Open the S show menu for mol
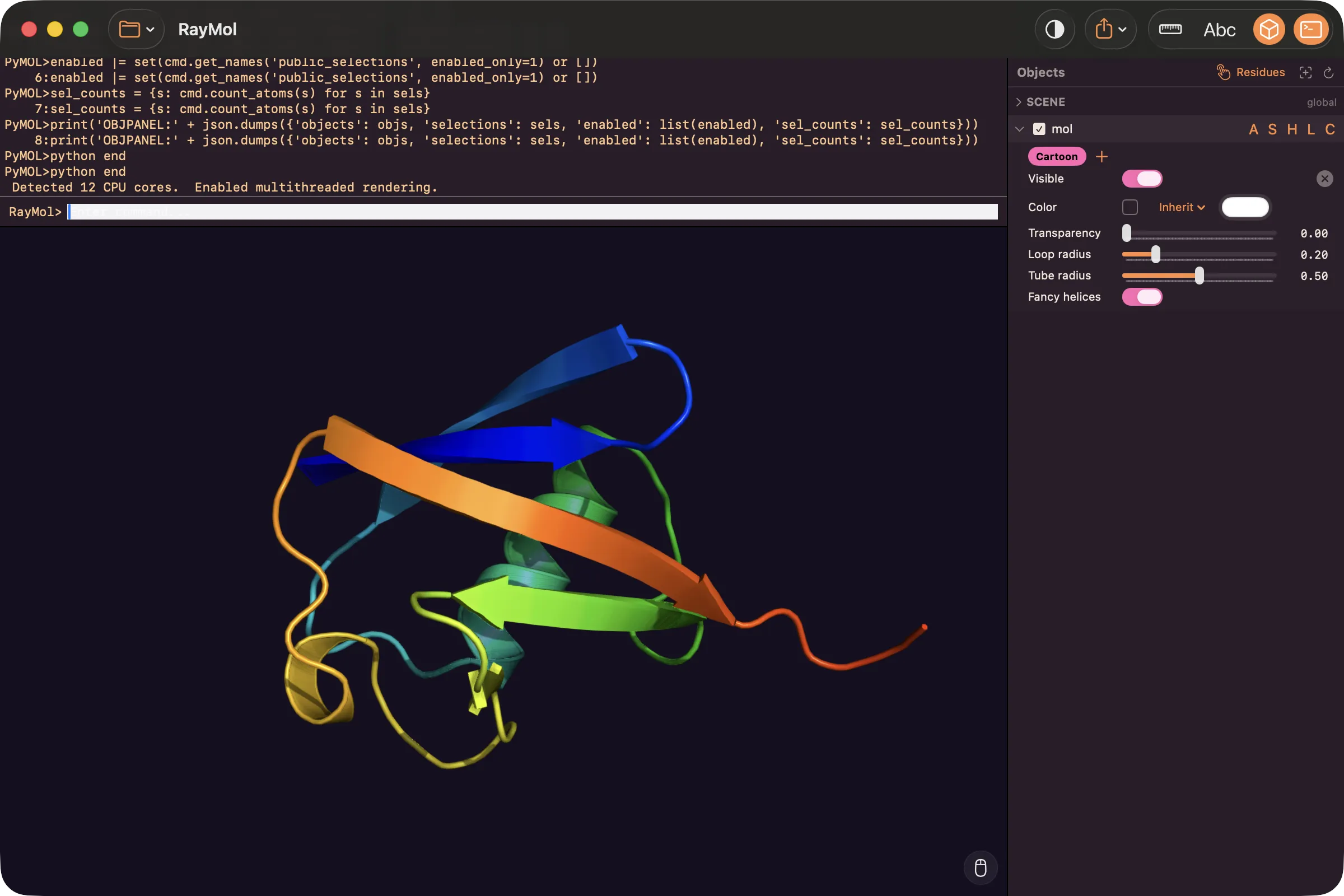This screenshot has height=896, width=1344. pyautogui.click(x=1272, y=129)
